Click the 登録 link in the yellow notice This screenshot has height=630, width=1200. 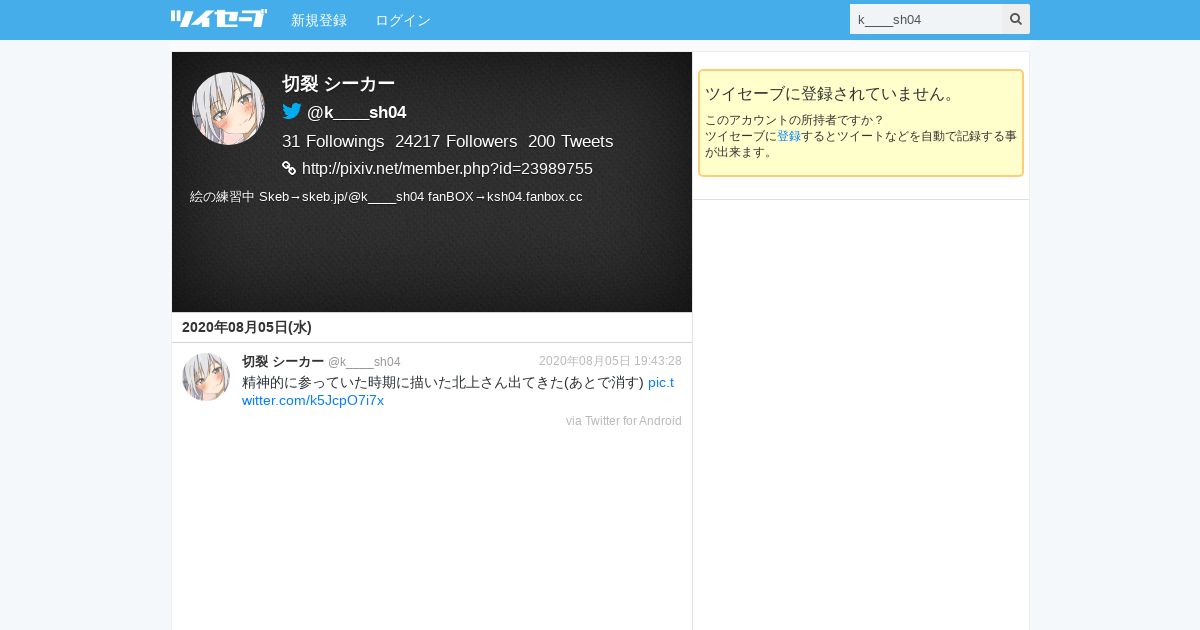(789, 136)
